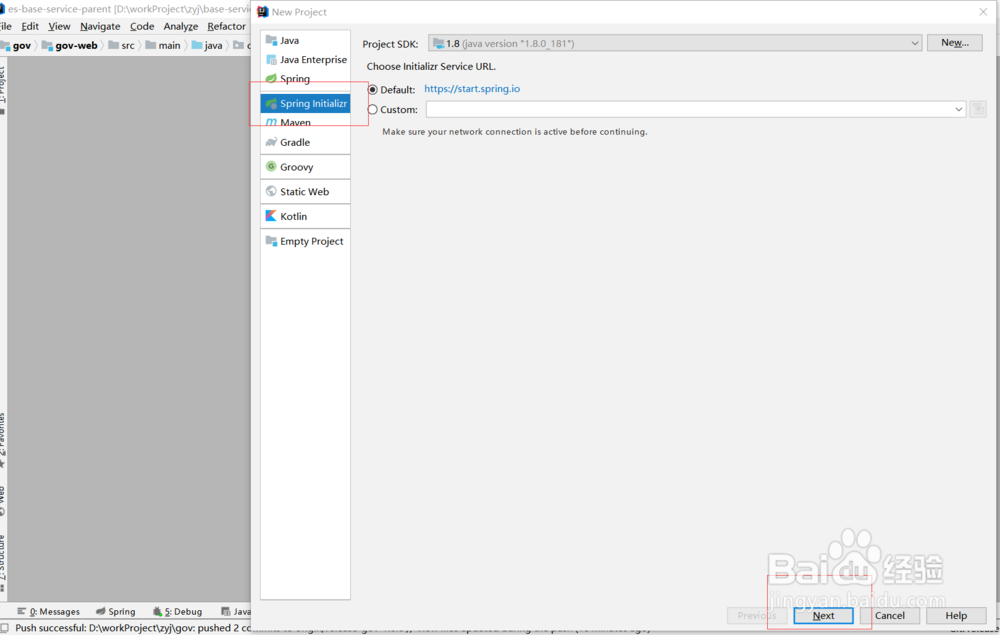Image resolution: width=1000 pixels, height=635 pixels.
Task: Open the Refactor menu in IntelliJ
Action: point(226,26)
